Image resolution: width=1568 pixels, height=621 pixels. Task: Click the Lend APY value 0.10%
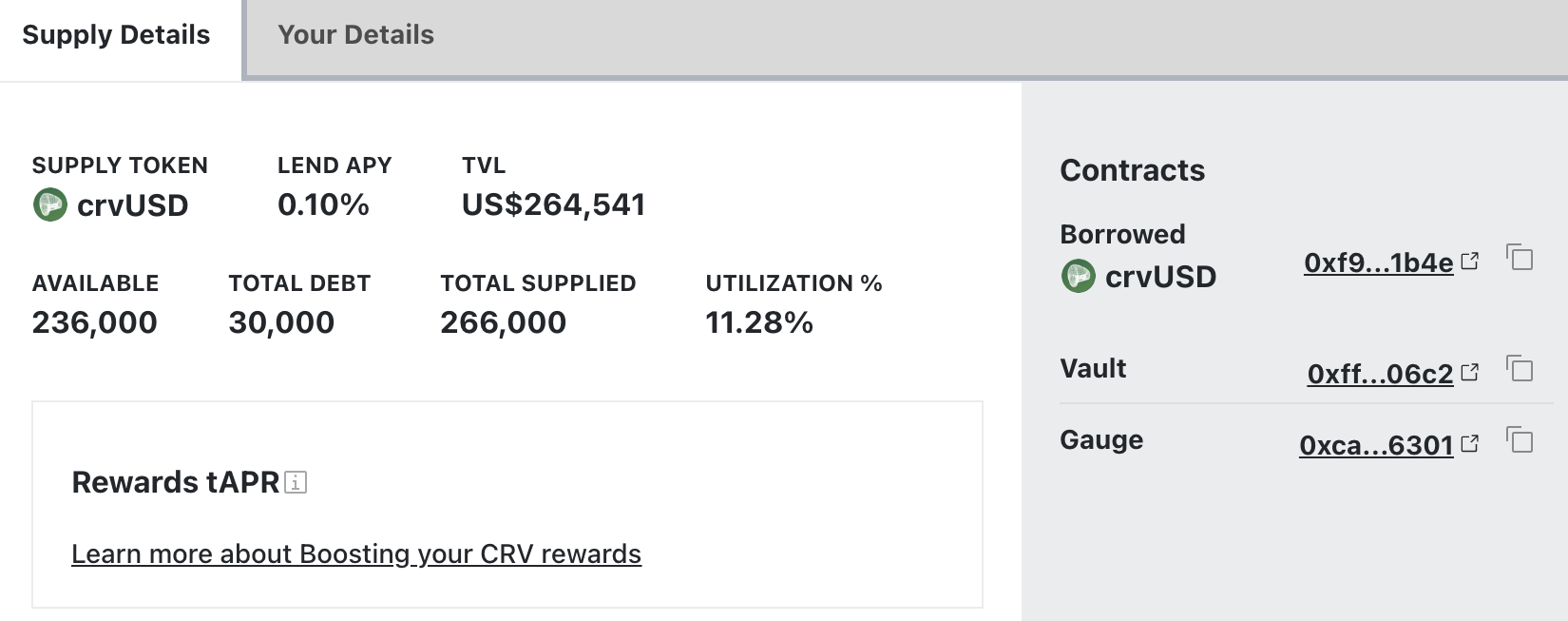click(x=323, y=204)
